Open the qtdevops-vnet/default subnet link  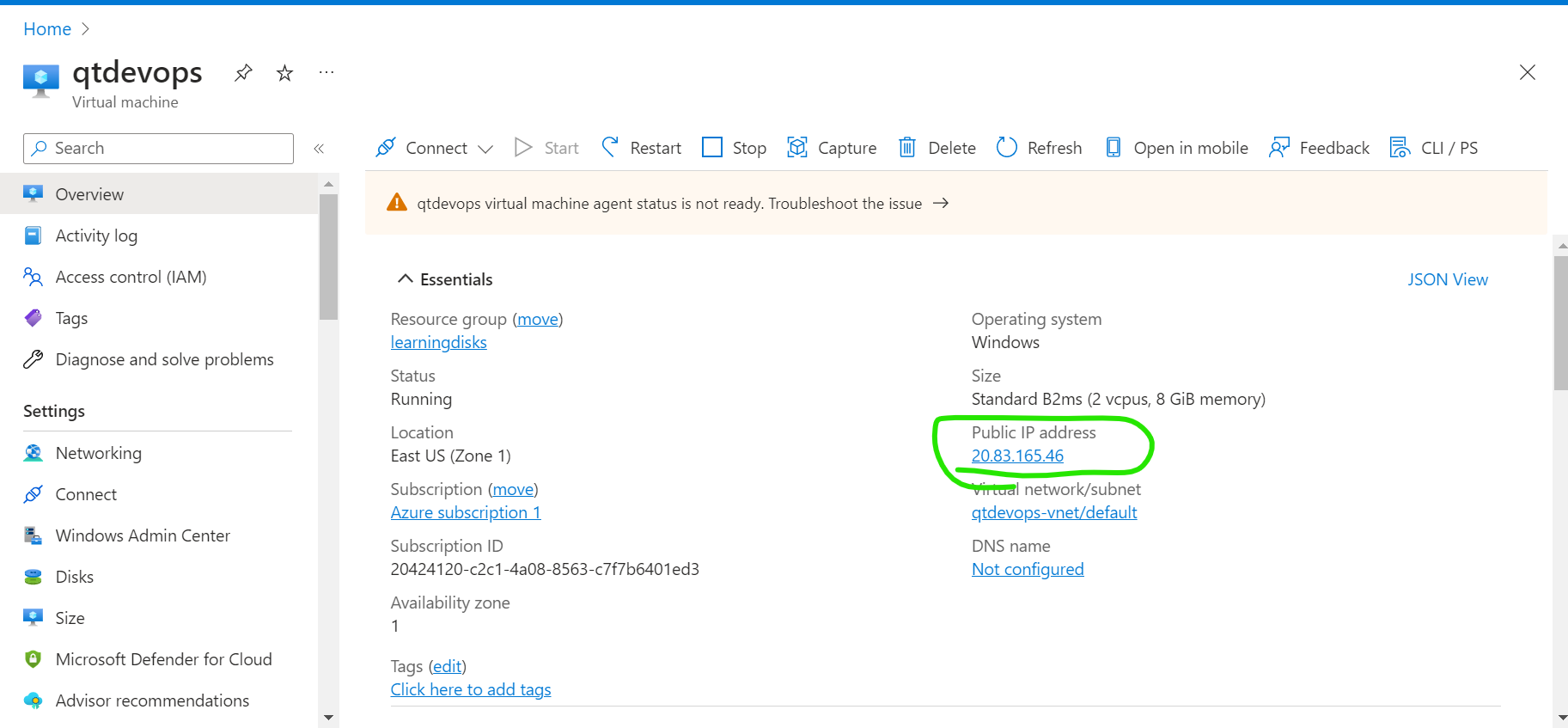[1054, 512]
